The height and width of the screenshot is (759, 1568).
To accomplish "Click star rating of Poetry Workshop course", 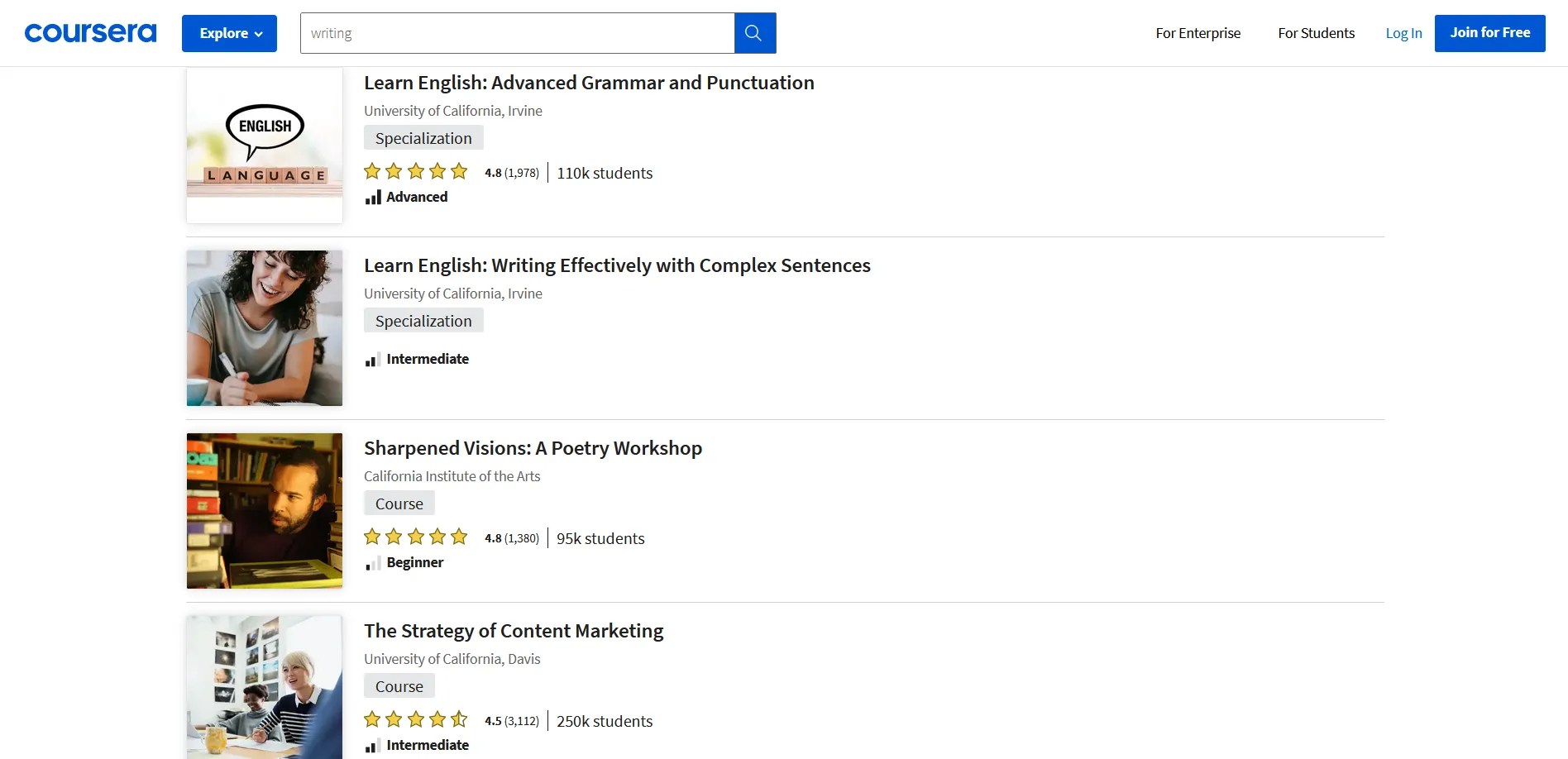I will (416, 537).
